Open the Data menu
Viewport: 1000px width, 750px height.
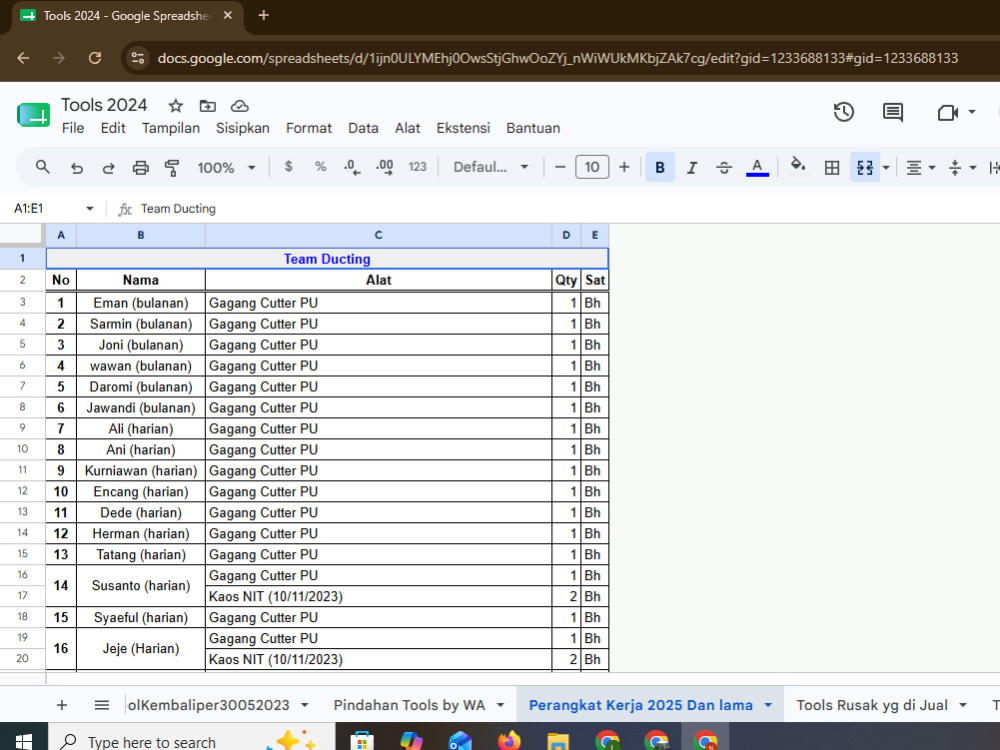363,128
